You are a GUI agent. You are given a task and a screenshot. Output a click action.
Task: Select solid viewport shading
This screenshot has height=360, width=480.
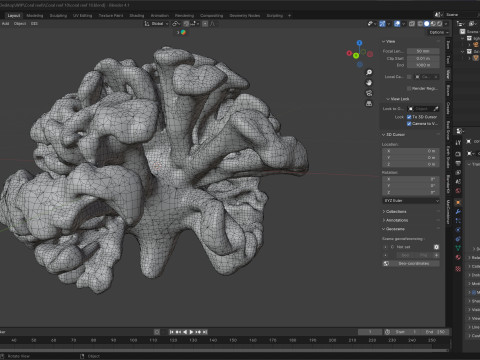[427, 24]
